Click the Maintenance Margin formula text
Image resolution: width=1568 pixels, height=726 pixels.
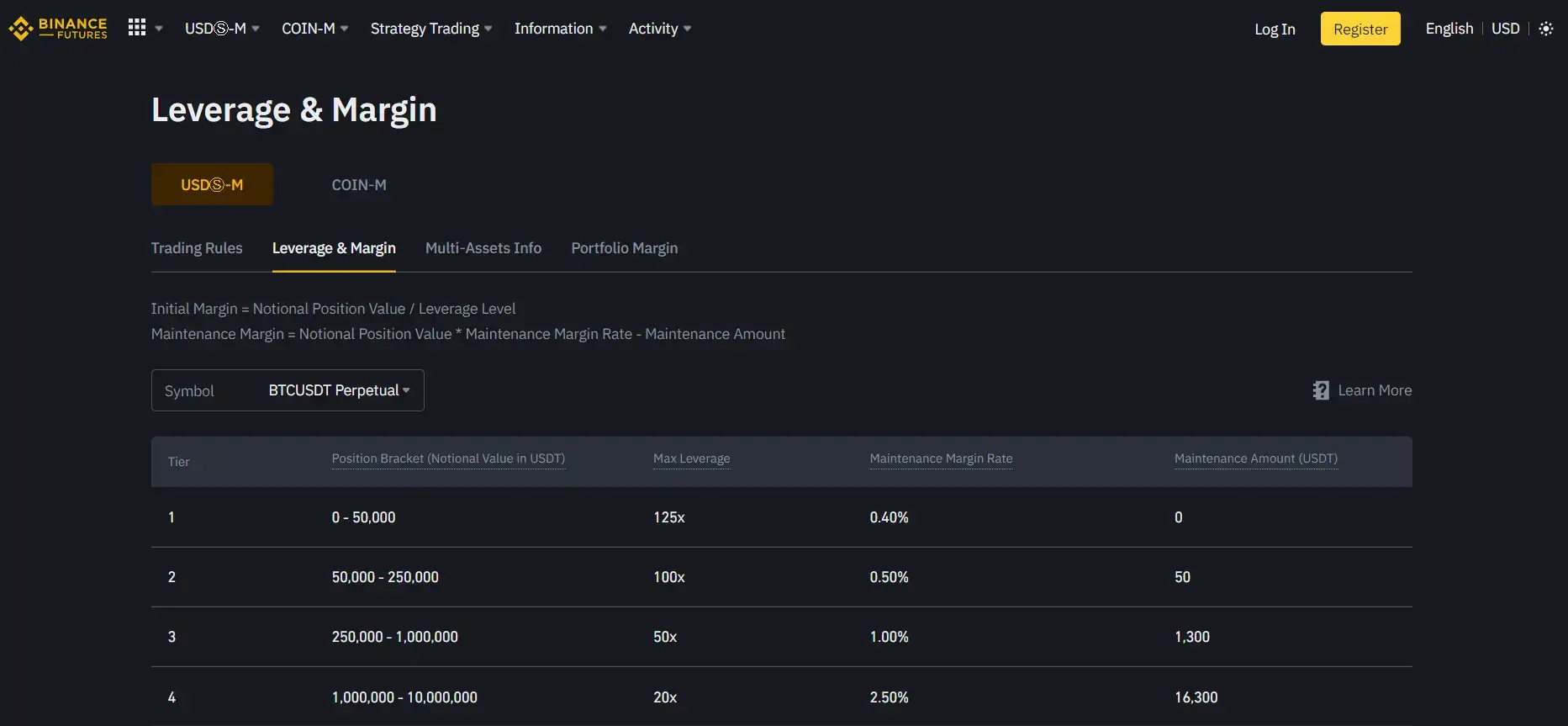click(x=468, y=334)
